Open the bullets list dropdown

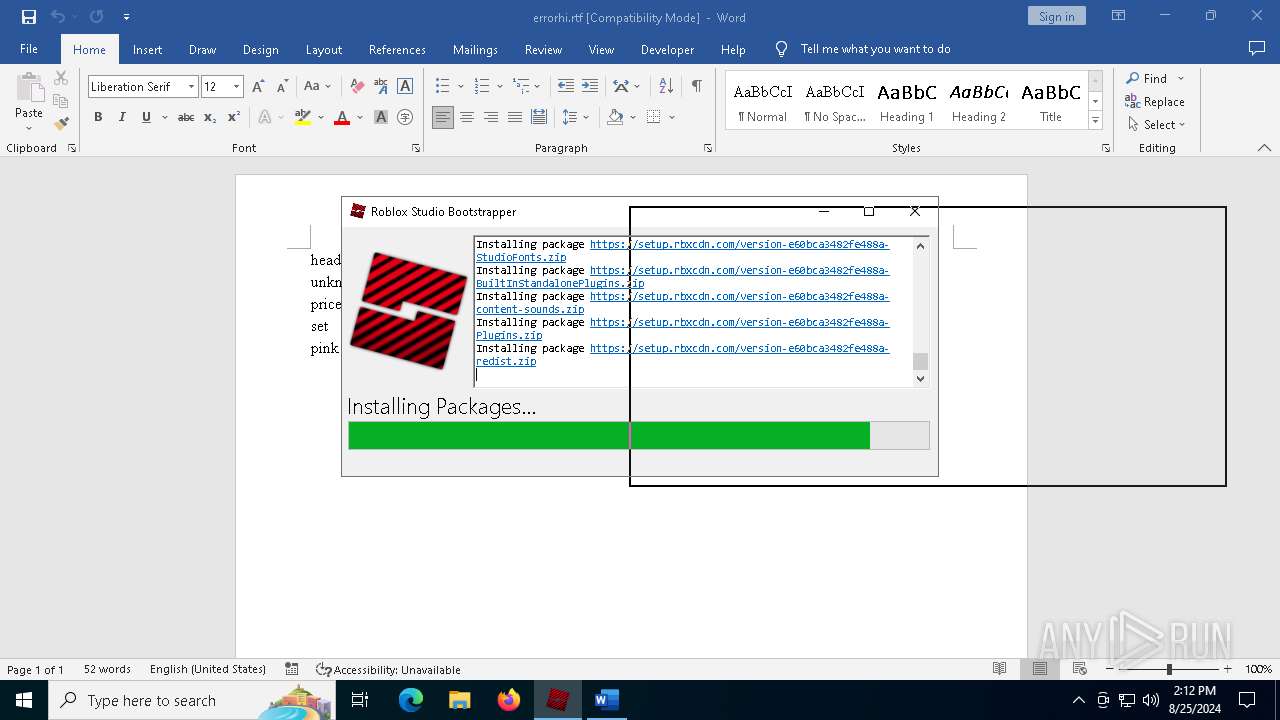(460, 87)
